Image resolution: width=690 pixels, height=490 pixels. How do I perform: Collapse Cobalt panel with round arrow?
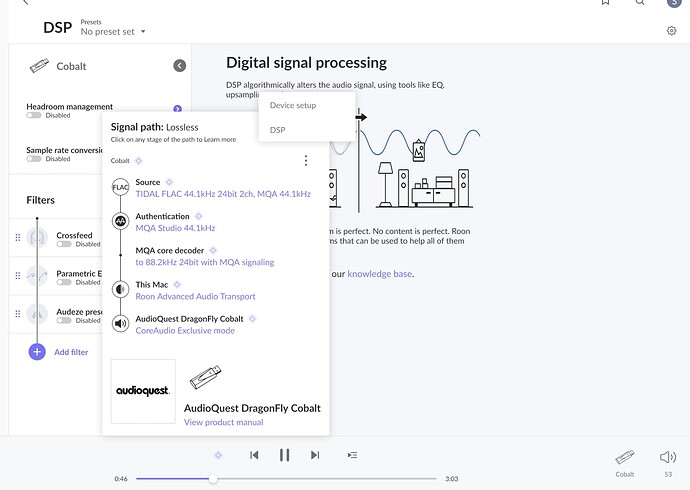(180, 66)
